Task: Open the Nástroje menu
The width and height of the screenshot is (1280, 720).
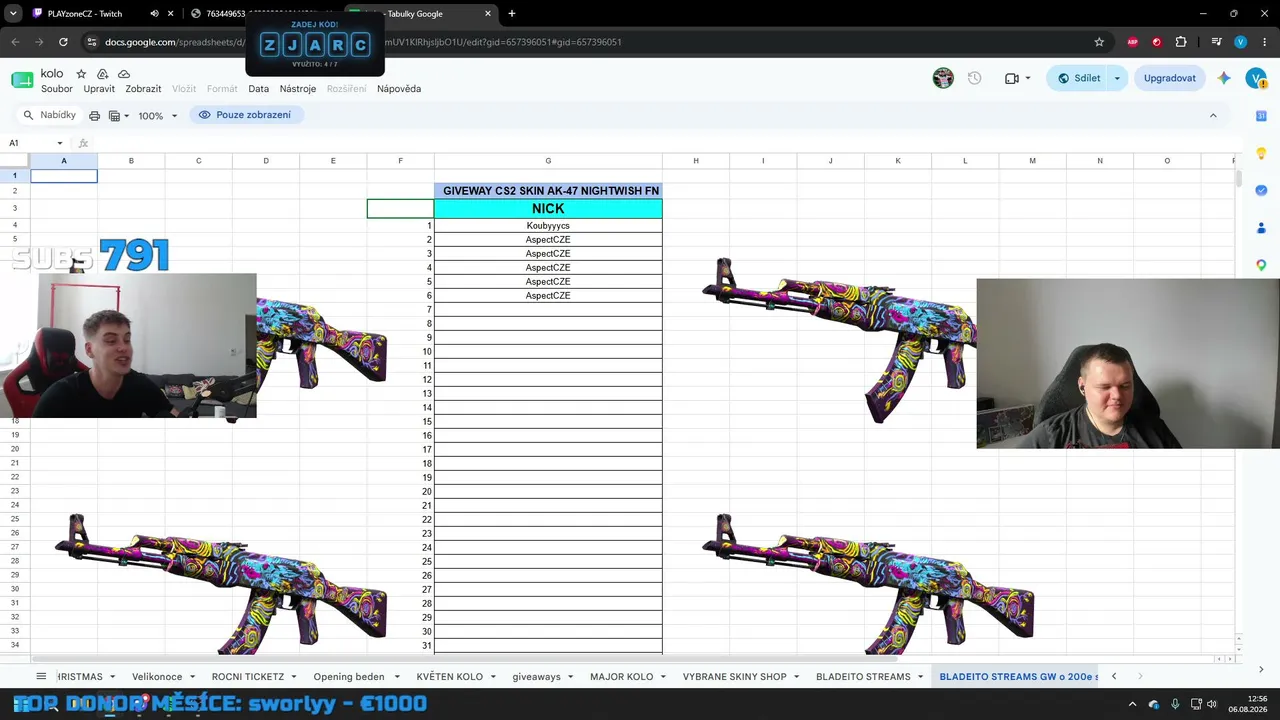Action: point(298,89)
